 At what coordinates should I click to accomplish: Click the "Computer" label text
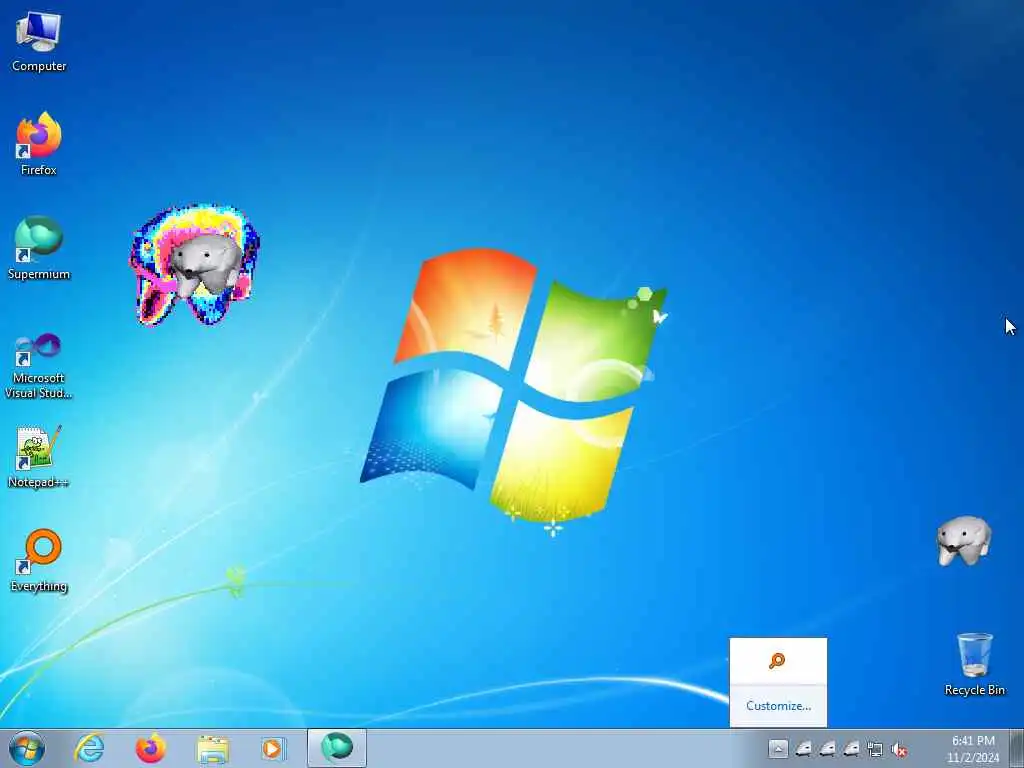point(39,66)
